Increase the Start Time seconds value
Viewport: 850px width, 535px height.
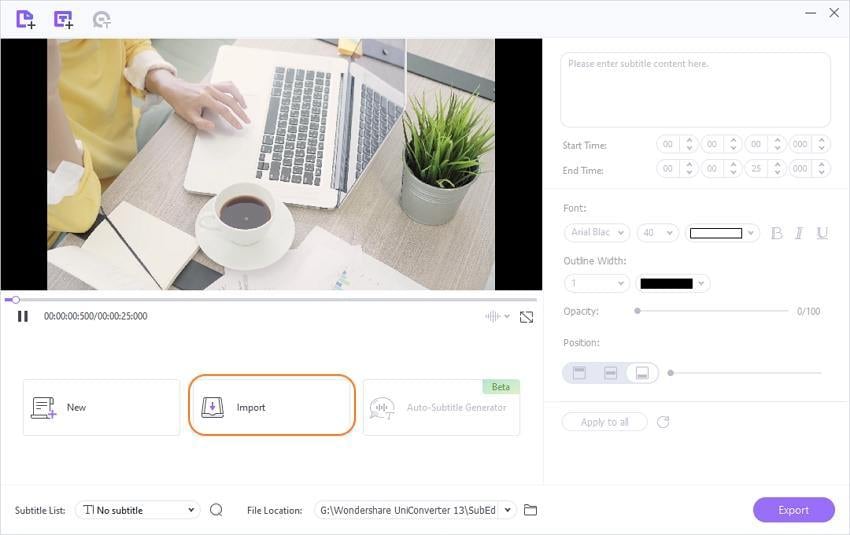click(777, 140)
